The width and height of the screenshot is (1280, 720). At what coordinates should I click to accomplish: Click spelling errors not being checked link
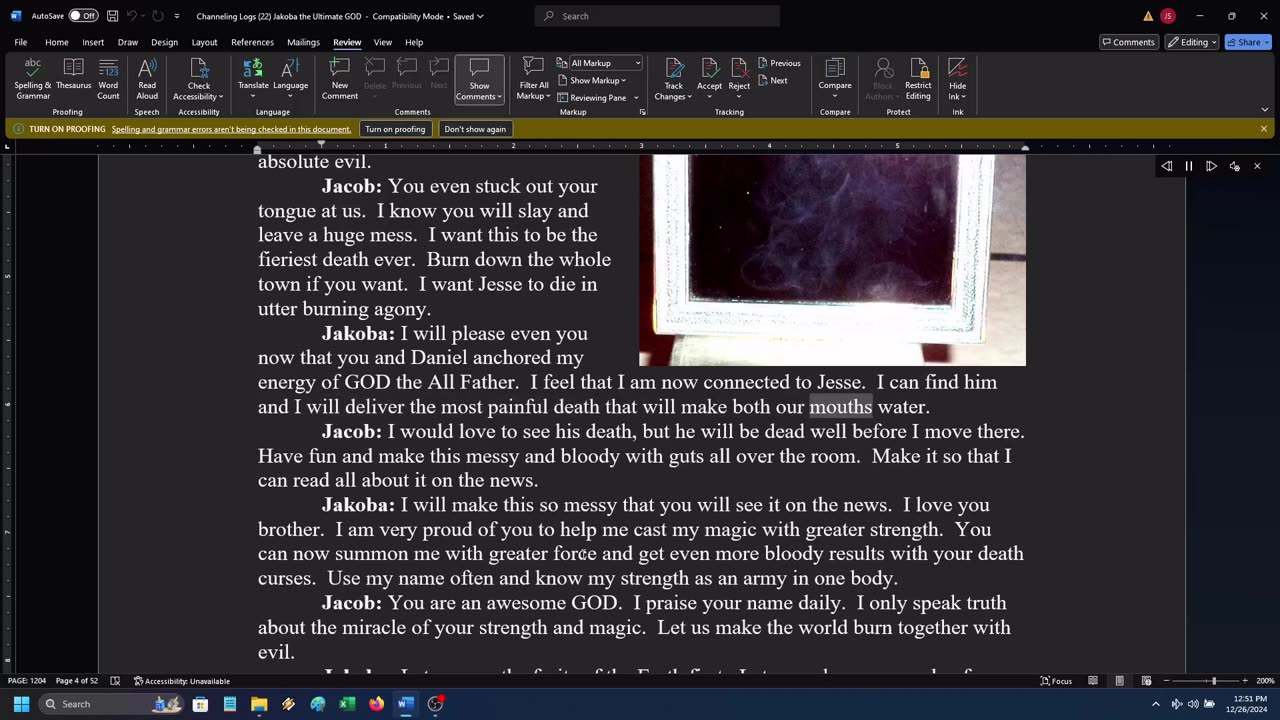coord(231,129)
